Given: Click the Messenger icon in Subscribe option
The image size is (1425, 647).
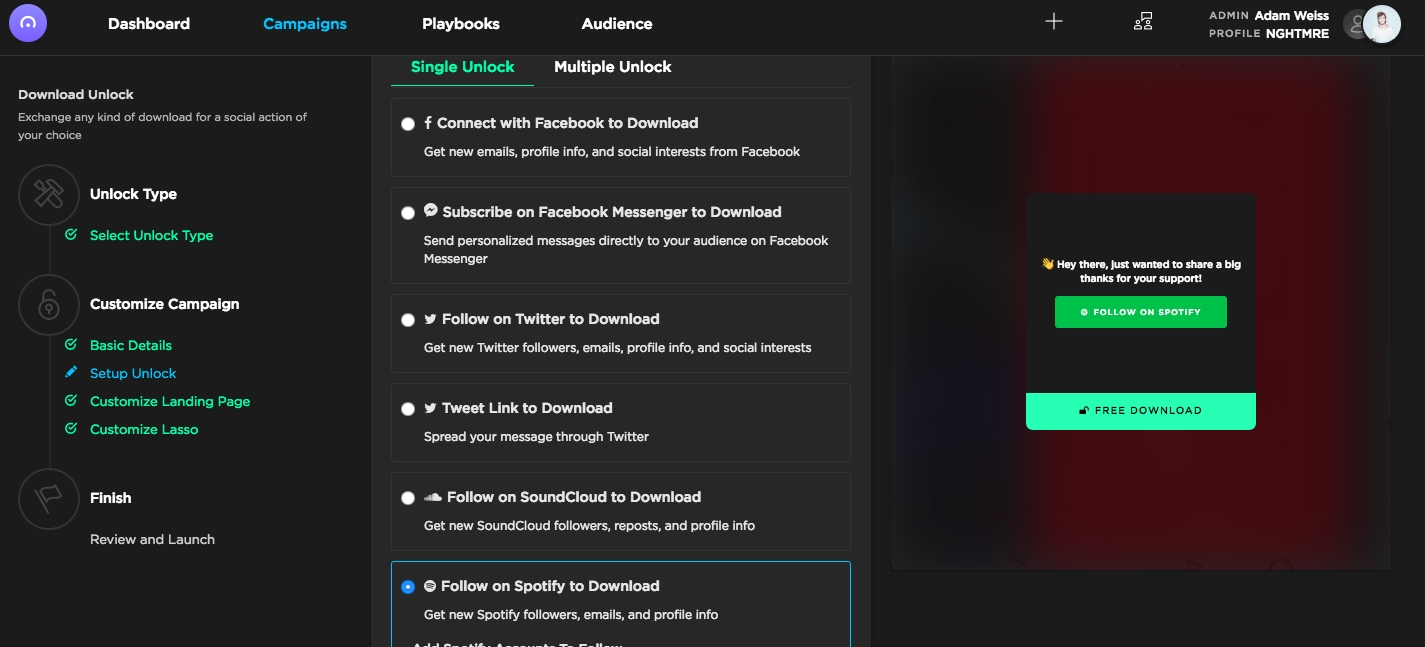Looking at the screenshot, I should coord(431,211).
